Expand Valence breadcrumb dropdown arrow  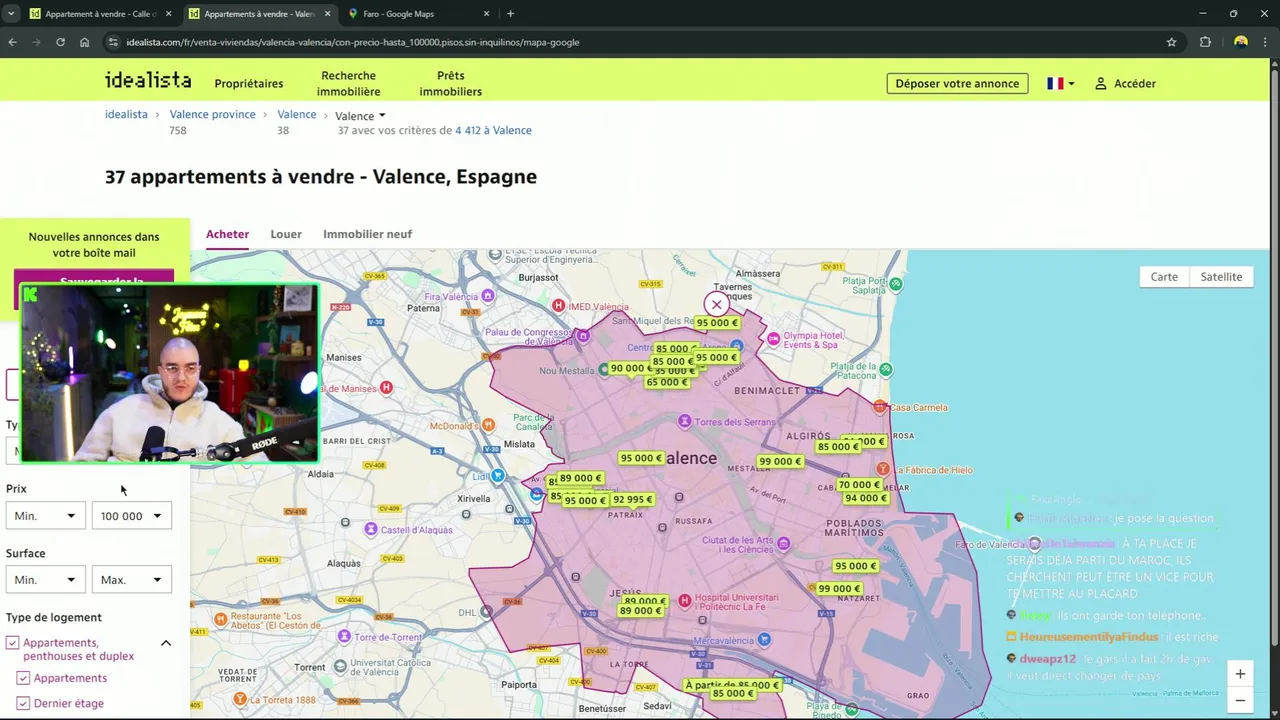click(x=382, y=116)
